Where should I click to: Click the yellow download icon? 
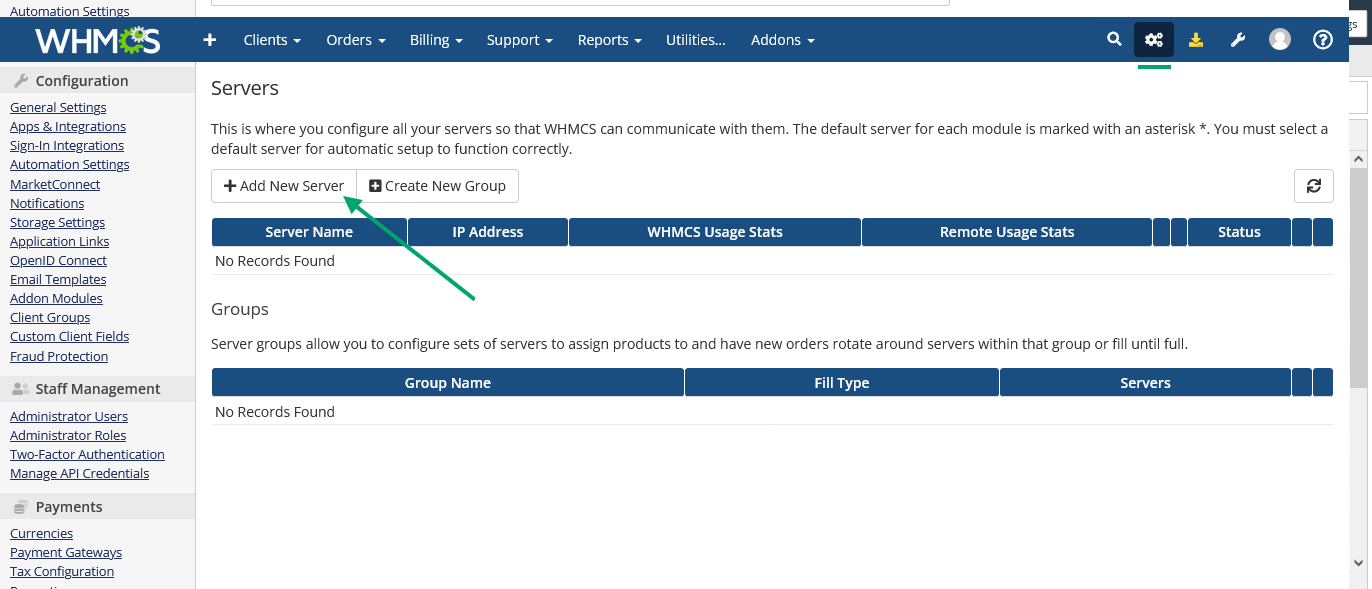tap(1196, 40)
